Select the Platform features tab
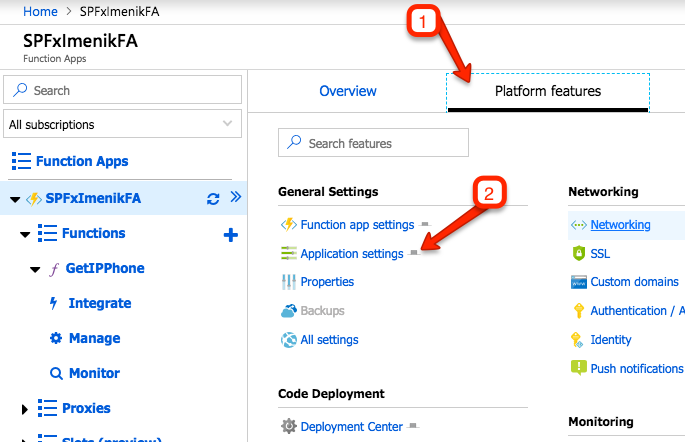Image resolution: width=685 pixels, height=442 pixels. click(548, 92)
